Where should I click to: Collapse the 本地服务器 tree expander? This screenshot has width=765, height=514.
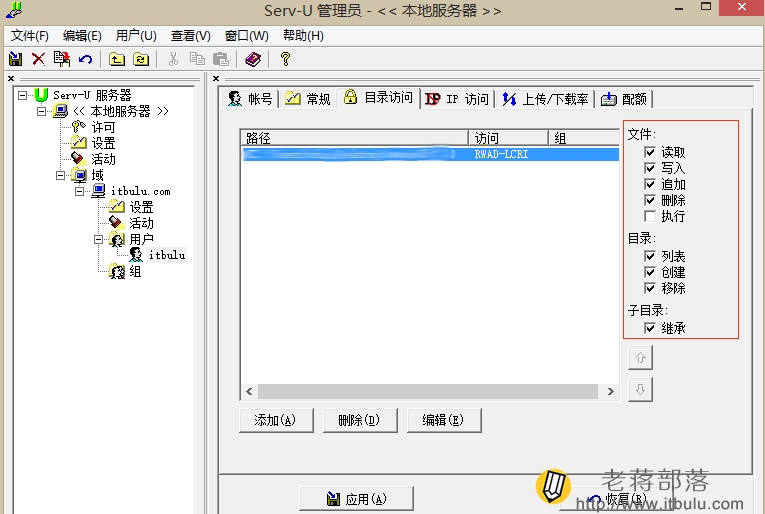click(x=41, y=111)
